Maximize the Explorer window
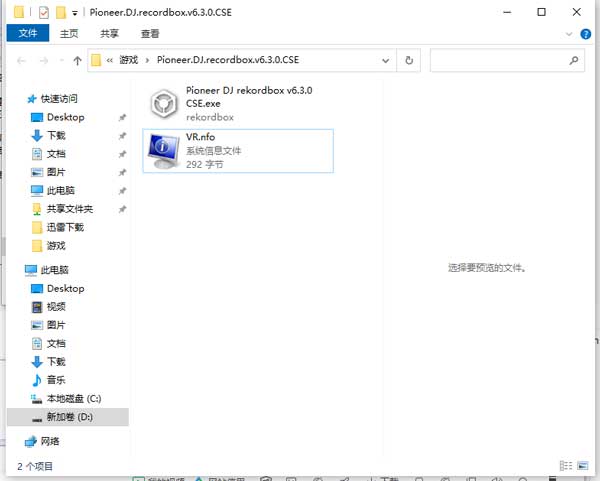Screen dimensions: 600x481 541,12
